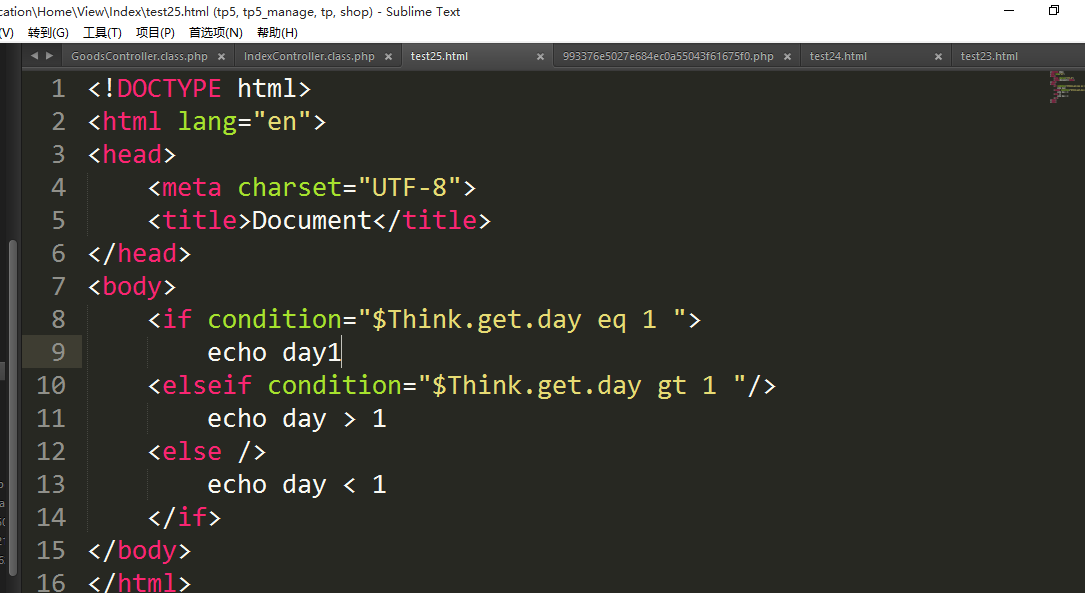Image resolution: width=1085 pixels, height=593 pixels.
Task: Open the test23.html tab
Action: (x=989, y=57)
